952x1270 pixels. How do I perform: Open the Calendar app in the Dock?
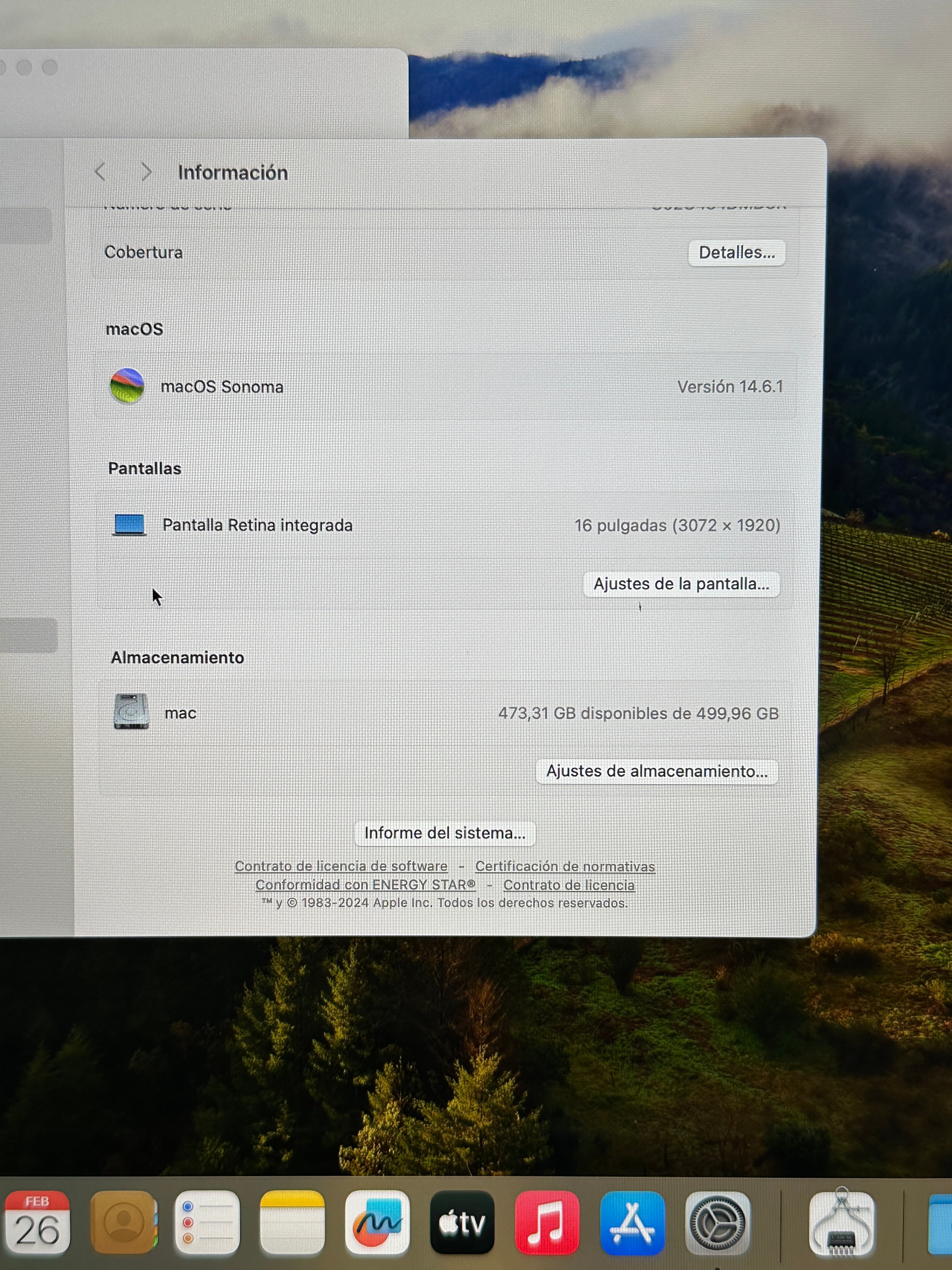click(37, 1222)
